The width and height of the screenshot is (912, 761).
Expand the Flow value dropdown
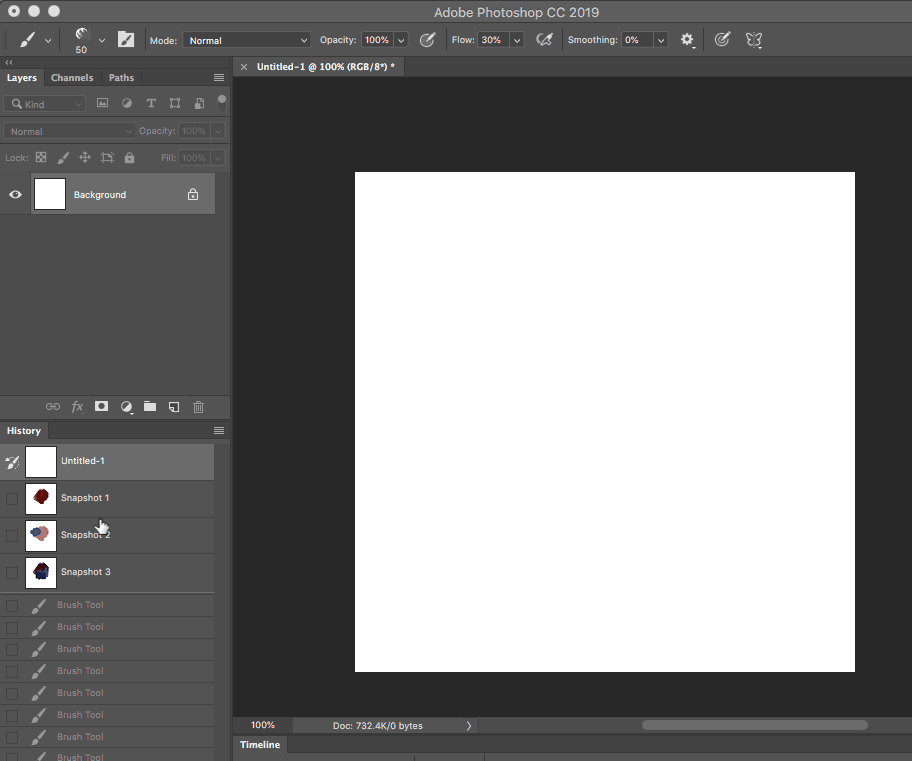click(x=517, y=40)
